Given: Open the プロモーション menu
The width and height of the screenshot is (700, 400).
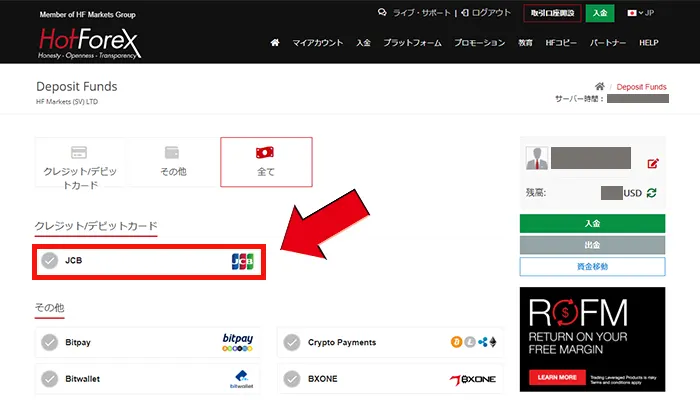Looking at the screenshot, I should tap(479, 43).
